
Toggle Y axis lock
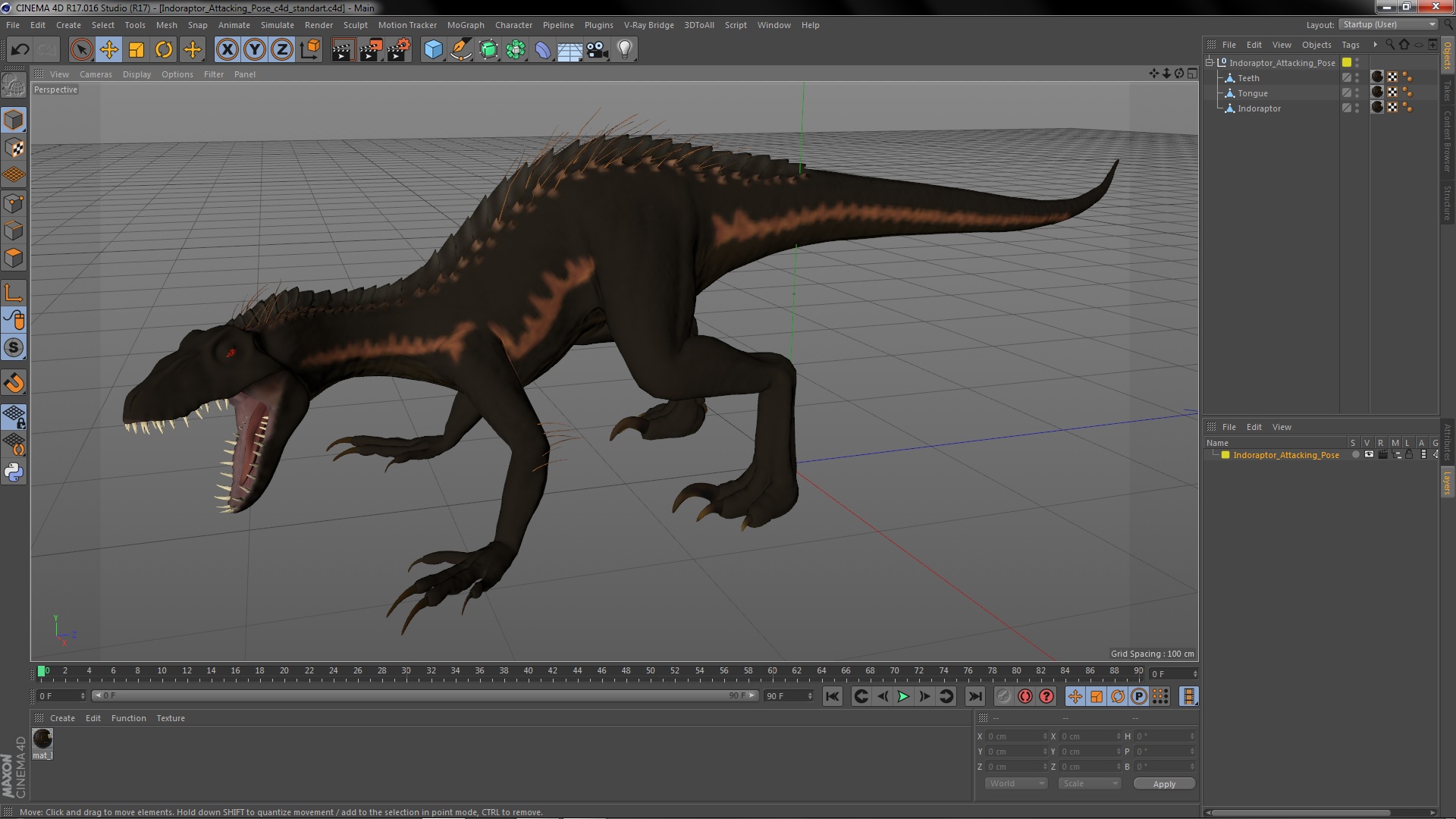click(255, 50)
